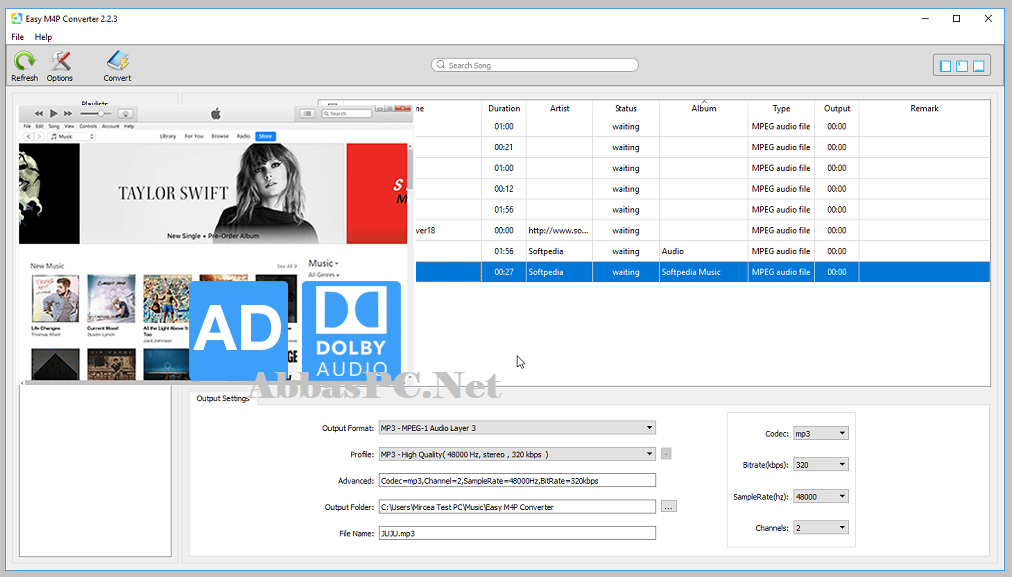The height and width of the screenshot is (577, 1012).
Task: Open All the Light Above It album thumbnail
Action: [167, 299]
